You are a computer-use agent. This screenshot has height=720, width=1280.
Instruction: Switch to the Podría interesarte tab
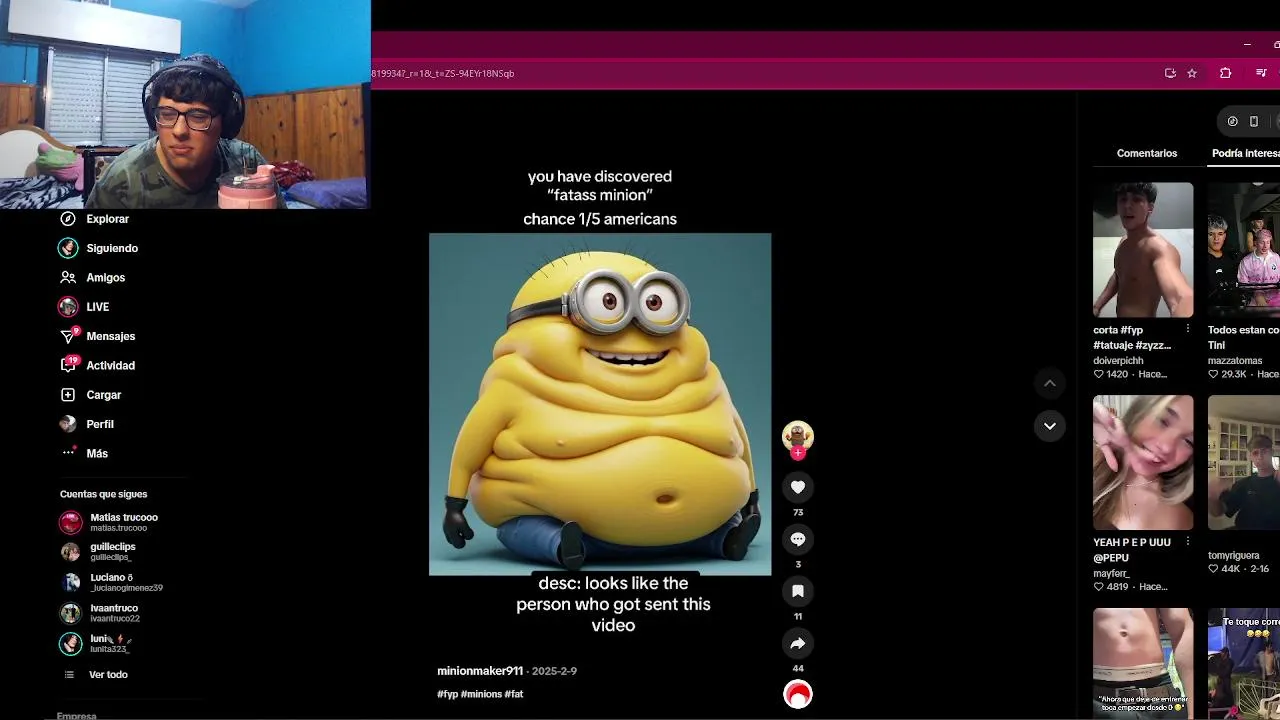click(1245, 153)
